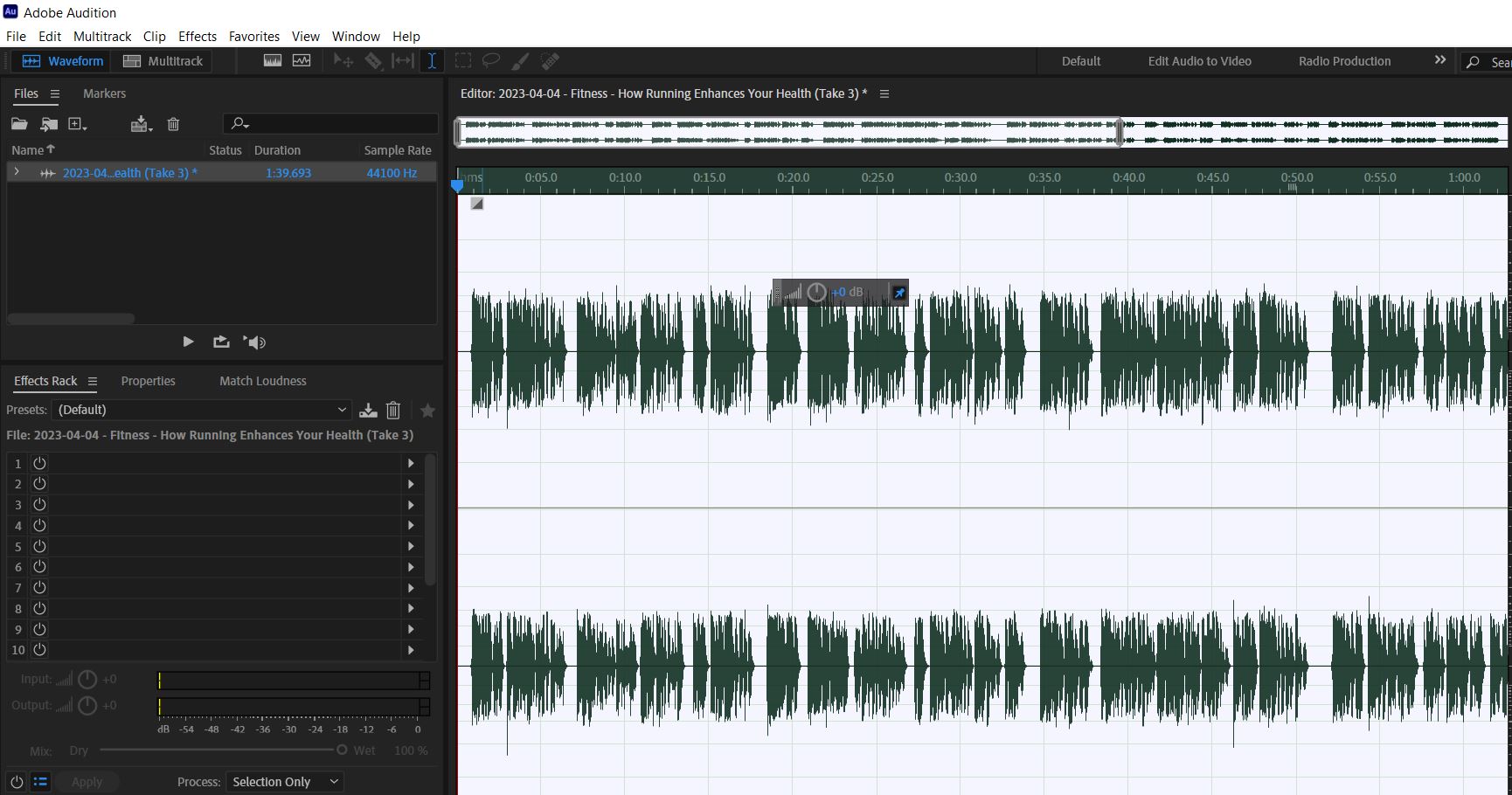Open effect menu arrow for slot 6
Screen dimensions: 1512x795
(x=411, y=567)
